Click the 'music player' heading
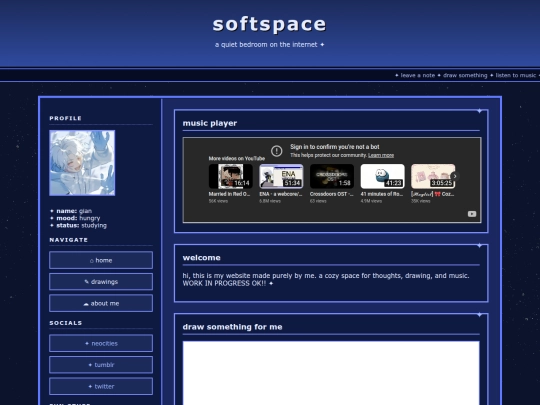Image resolution: width=540 pixels, height=405 pixels. (210, 123)
